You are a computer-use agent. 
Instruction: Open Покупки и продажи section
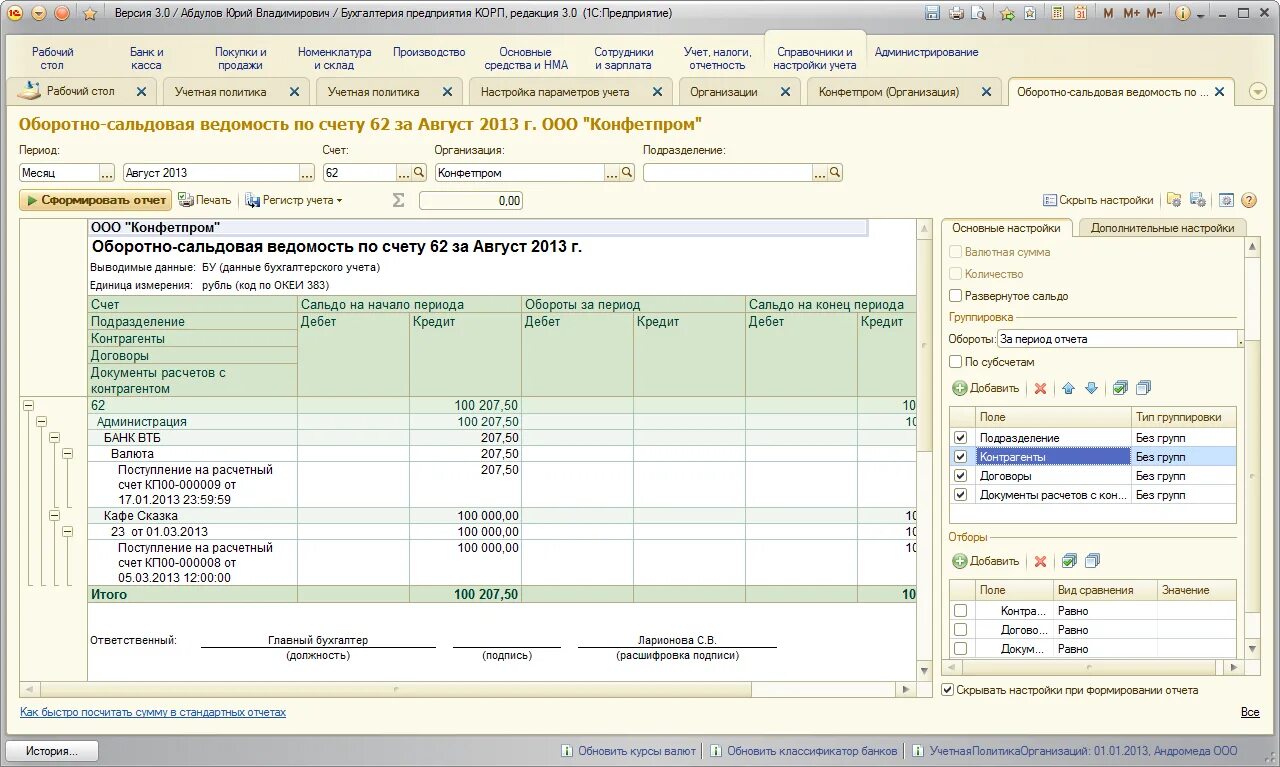coord(241,58)
